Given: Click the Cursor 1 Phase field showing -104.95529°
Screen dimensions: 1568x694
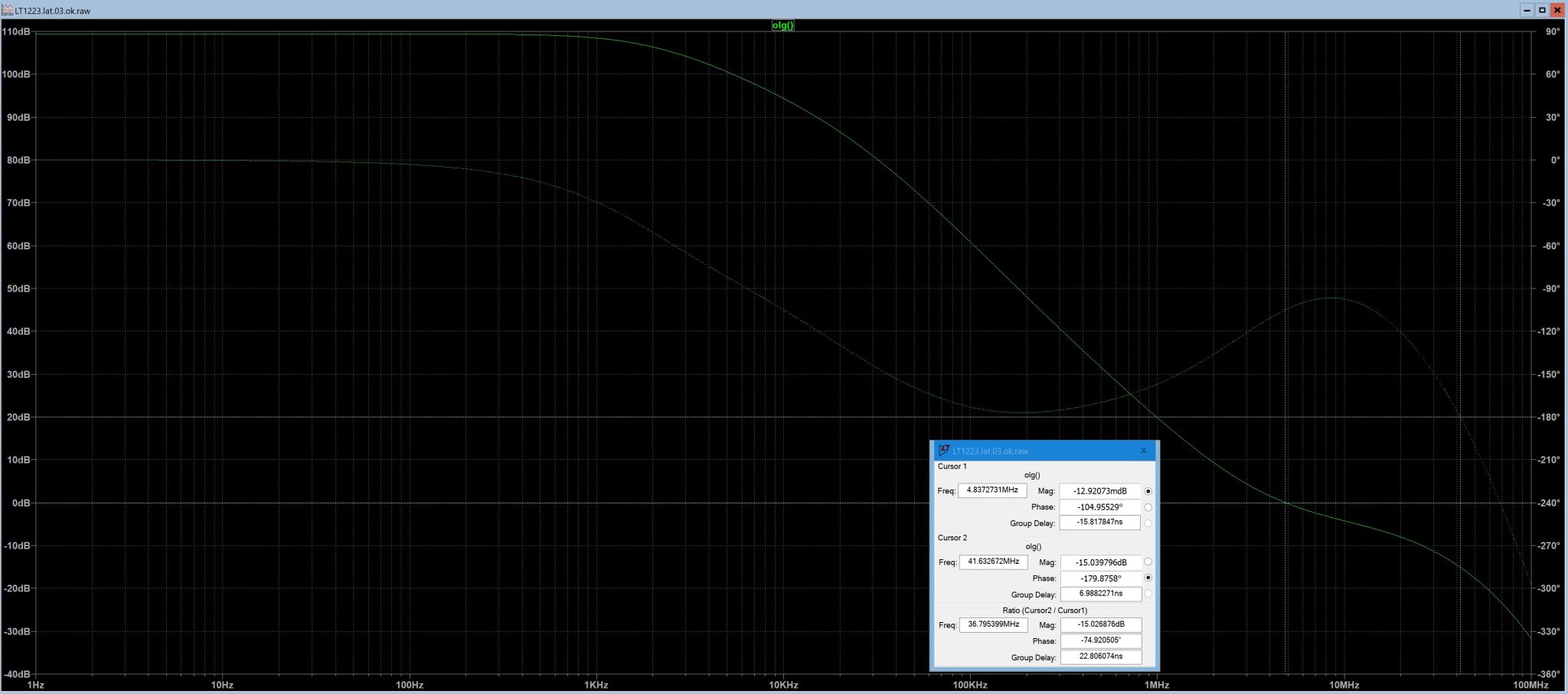Looking at the screenshot, I should (x=1100, y=507).
